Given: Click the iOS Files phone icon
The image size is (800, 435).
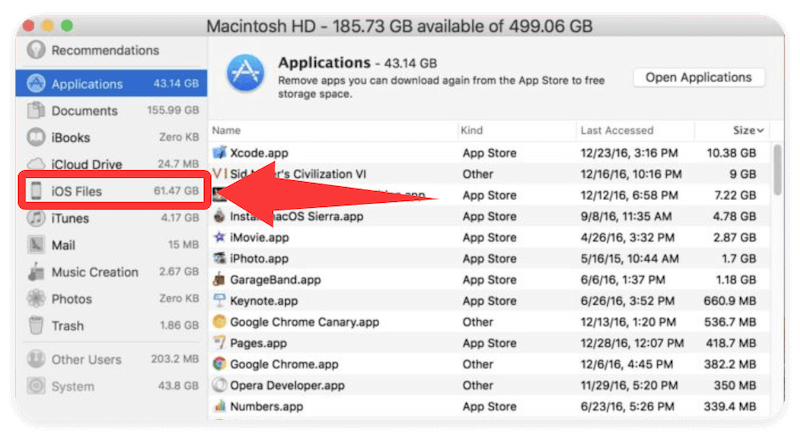Looking at the screenshot, I should coord(36,191).
